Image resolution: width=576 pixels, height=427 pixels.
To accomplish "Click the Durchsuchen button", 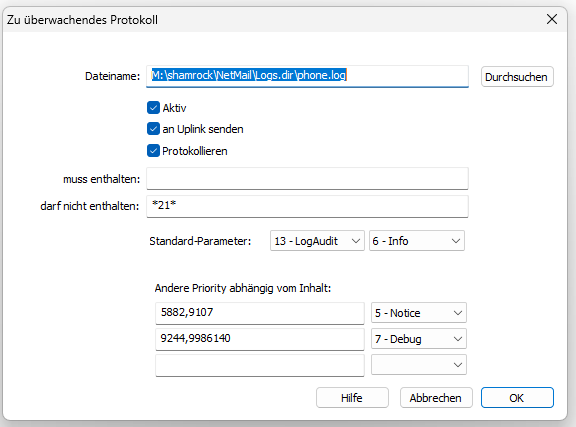I will pyautogui.click(x=517, y=77).
